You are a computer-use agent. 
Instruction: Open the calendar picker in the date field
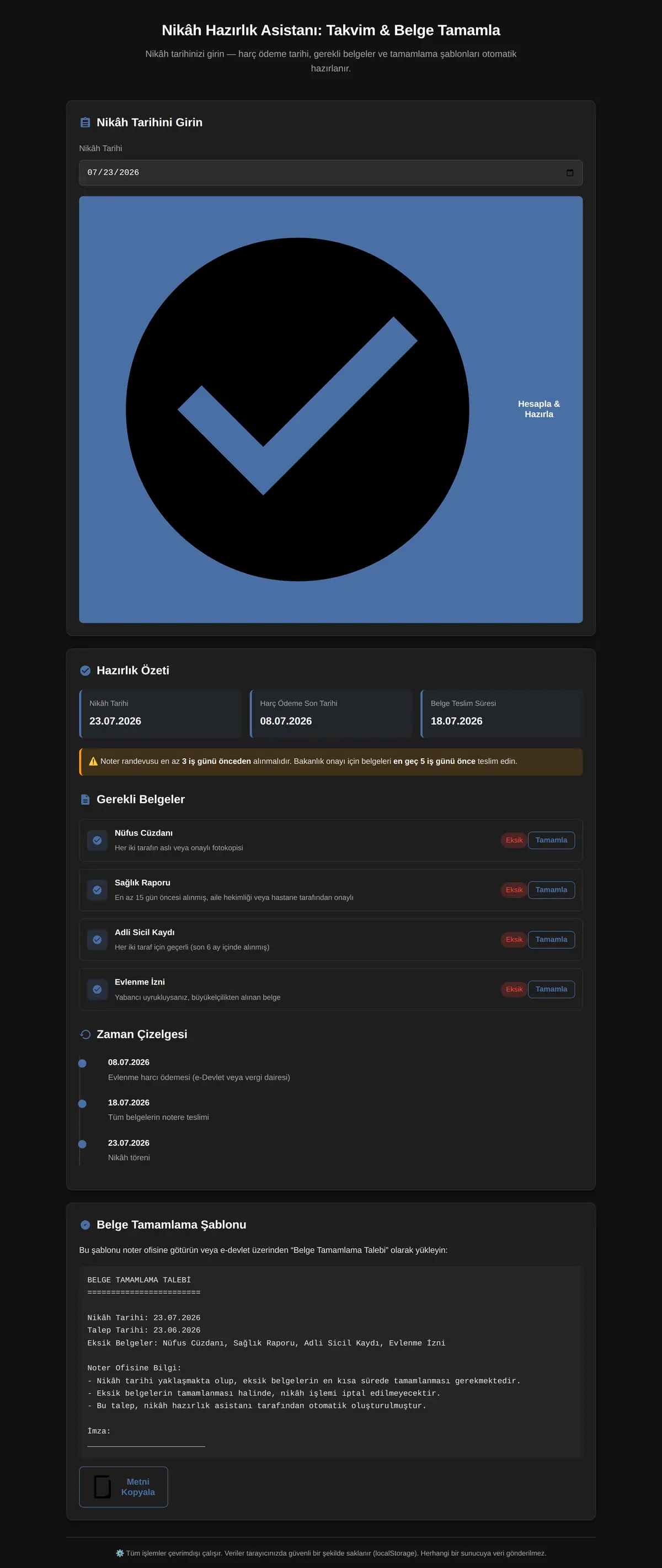point(569,173)
